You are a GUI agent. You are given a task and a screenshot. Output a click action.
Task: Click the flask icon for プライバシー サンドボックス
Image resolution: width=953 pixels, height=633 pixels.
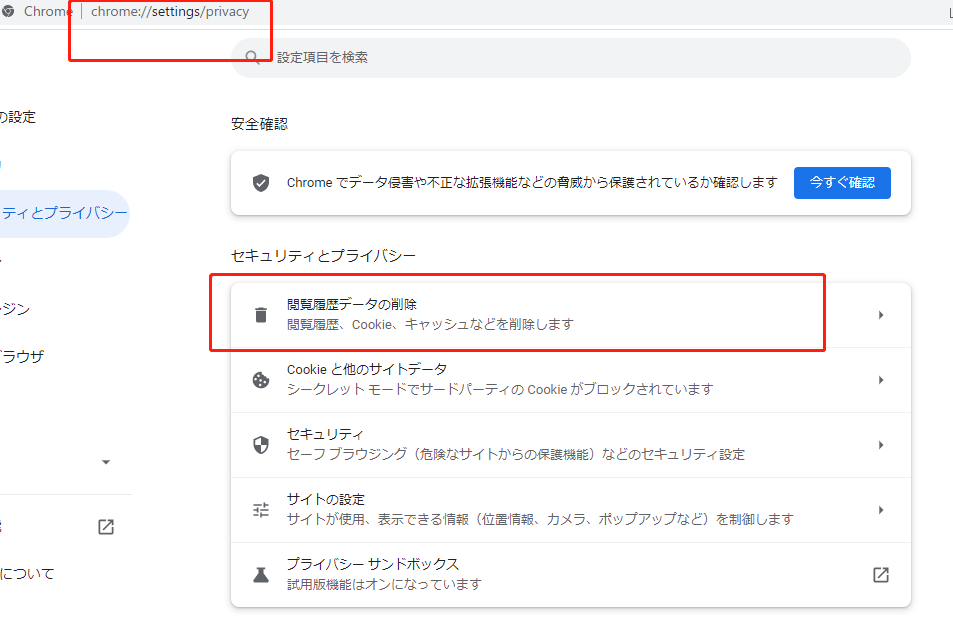(261, 575)
